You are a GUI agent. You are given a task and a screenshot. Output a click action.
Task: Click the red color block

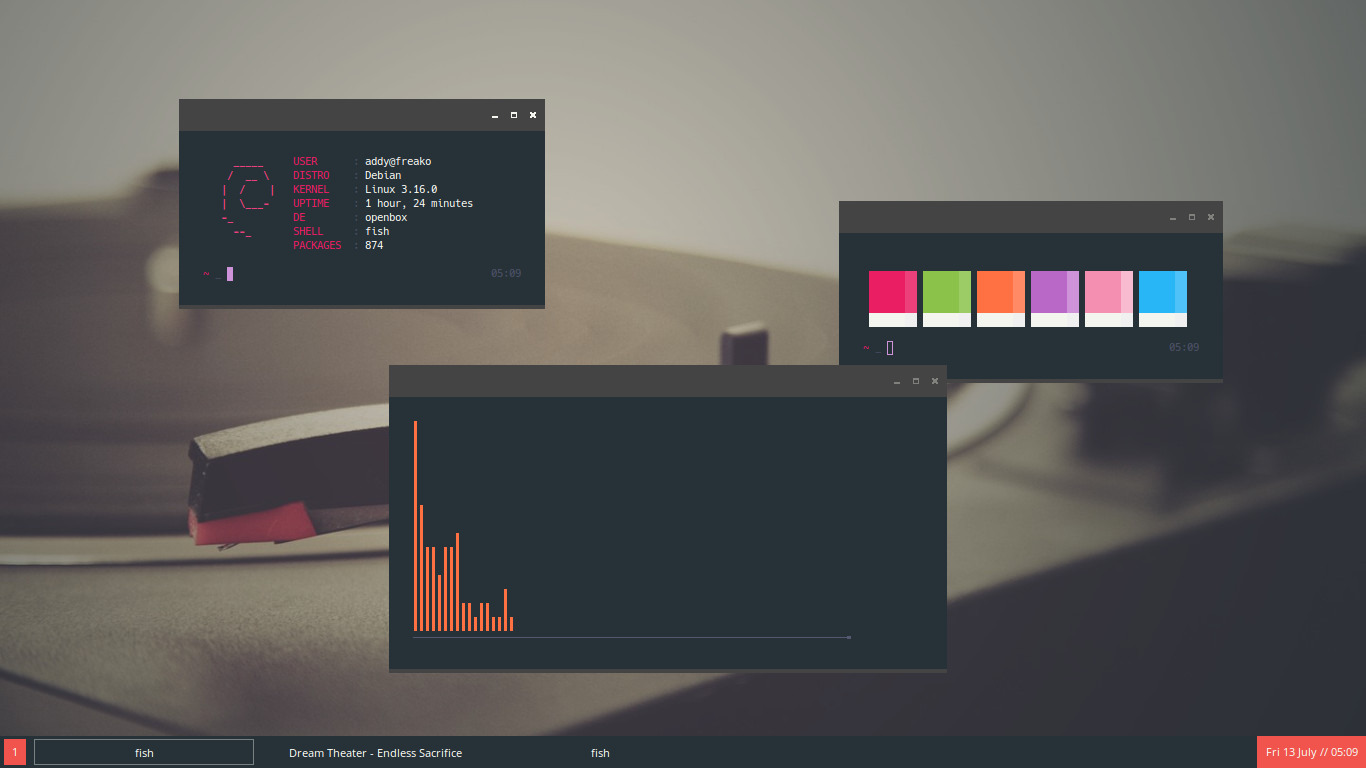(893, 299)
